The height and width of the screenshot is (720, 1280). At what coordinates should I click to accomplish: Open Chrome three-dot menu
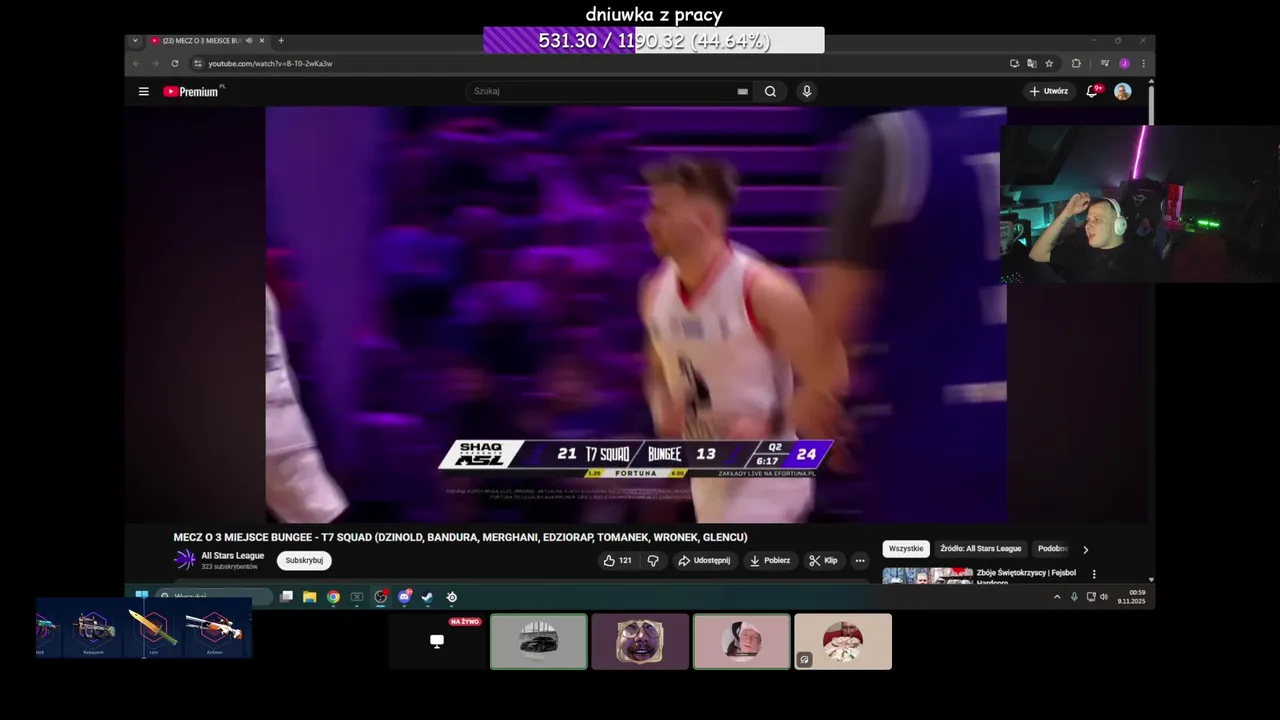coord(1143,63)
